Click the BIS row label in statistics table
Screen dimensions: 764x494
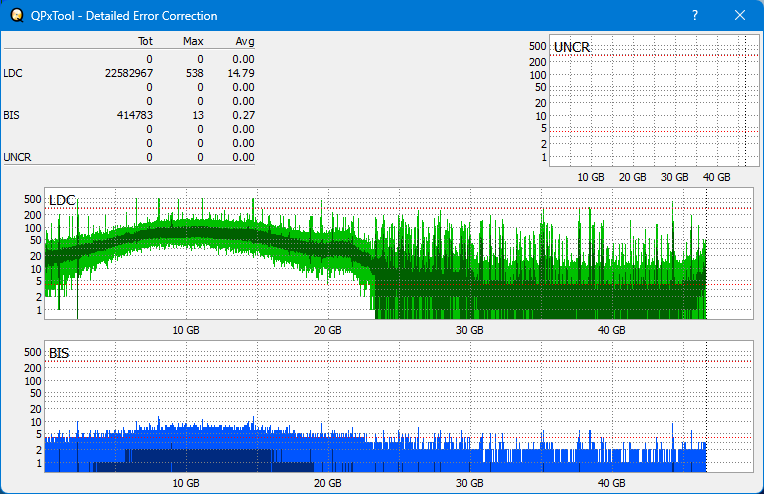(x=11, y=115)
